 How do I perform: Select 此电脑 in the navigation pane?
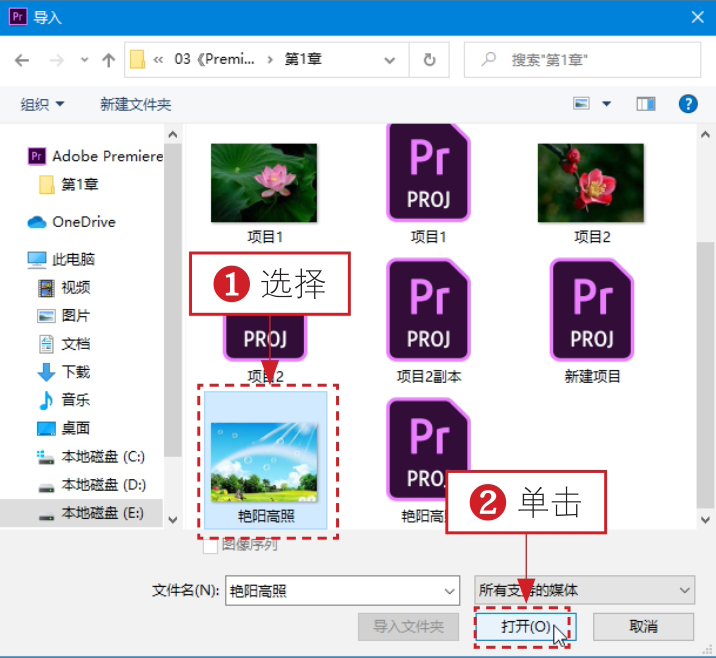pos(61,259)
